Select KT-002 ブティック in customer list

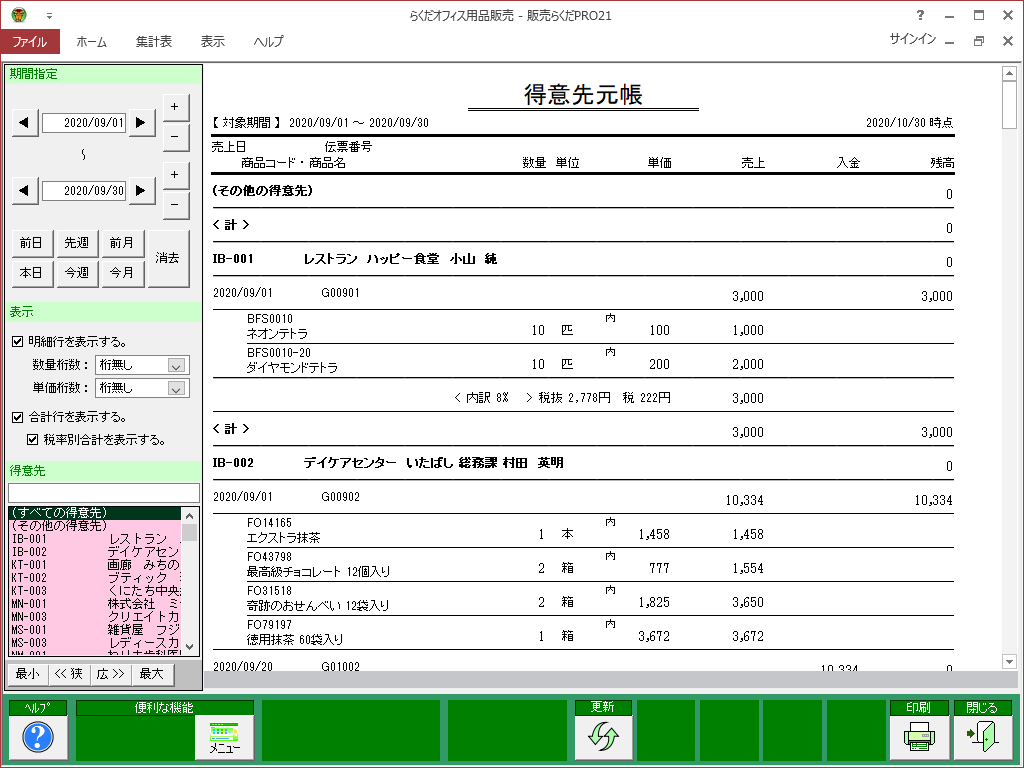pyautogui.click(x=95, y=578)
